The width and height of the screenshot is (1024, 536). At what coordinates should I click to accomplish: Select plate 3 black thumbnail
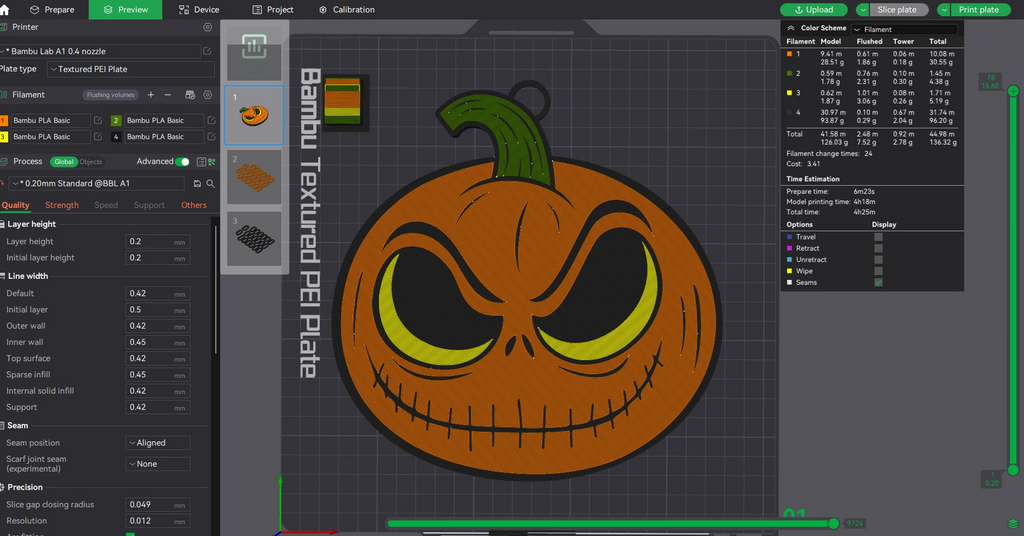point(254,238)
